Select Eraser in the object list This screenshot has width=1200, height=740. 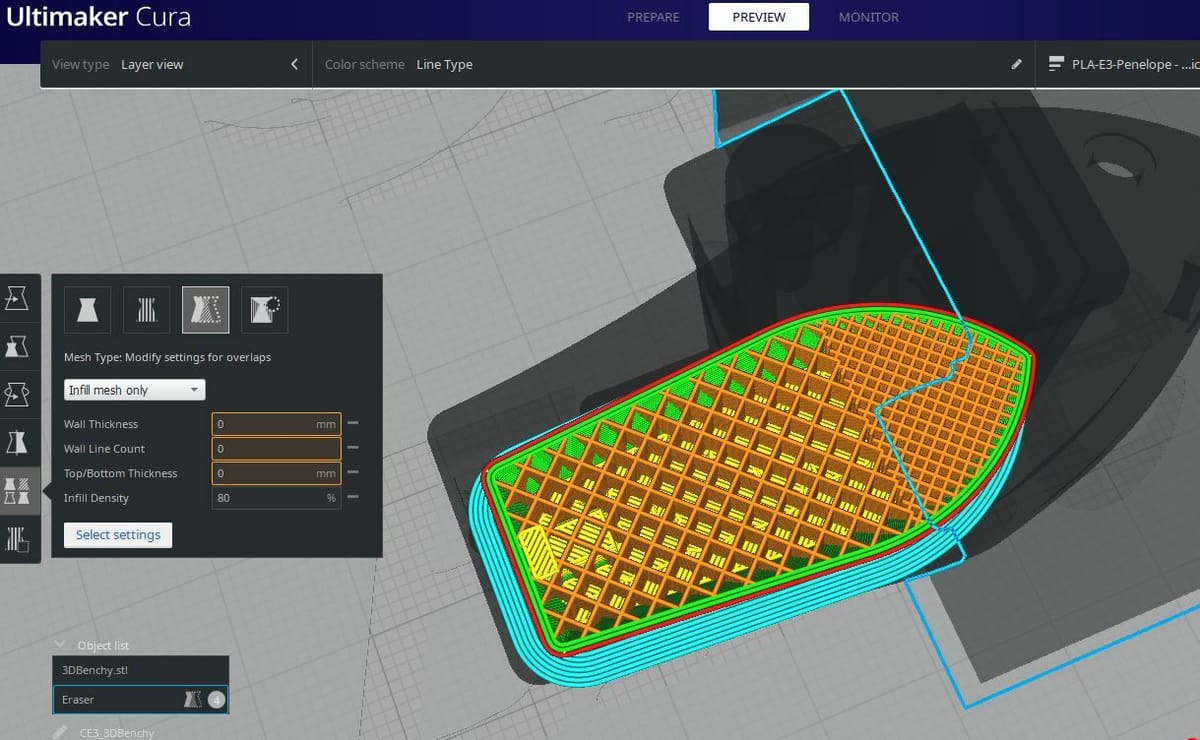click(x=140, y=700)
